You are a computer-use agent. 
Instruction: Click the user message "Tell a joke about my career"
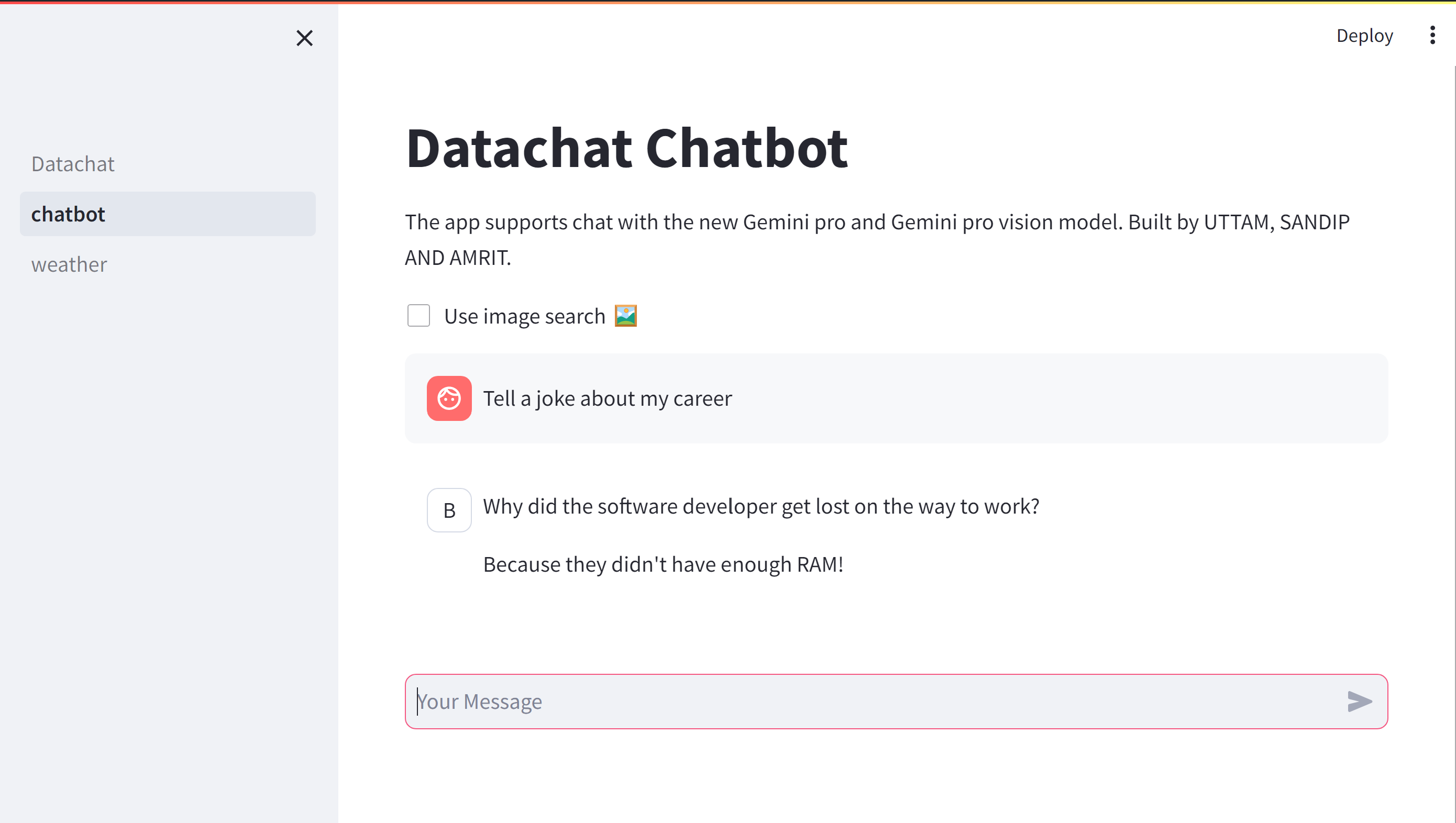[608, 398]
